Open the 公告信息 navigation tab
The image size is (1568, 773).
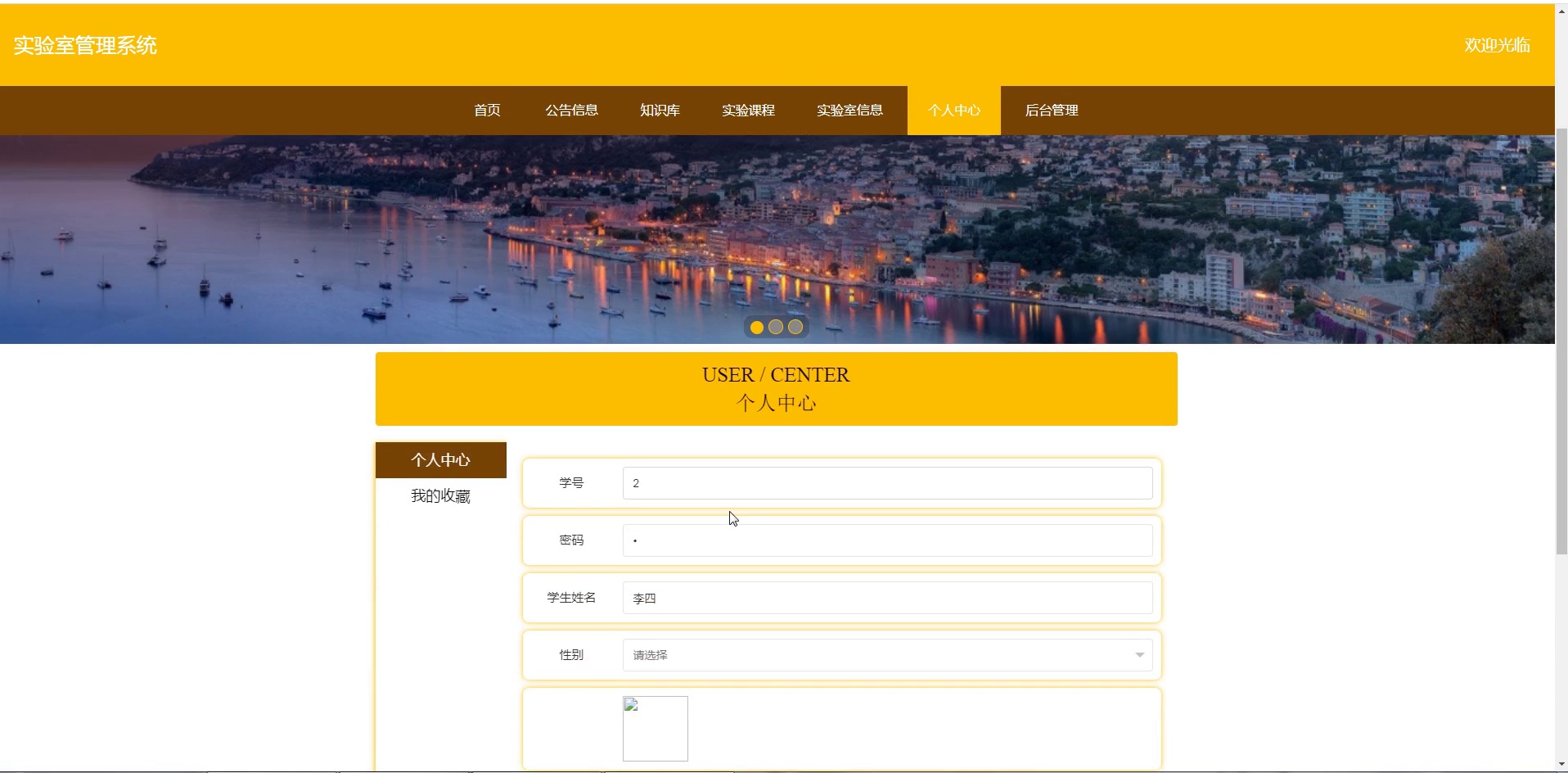pyautogui.click(x=571, y=110)
